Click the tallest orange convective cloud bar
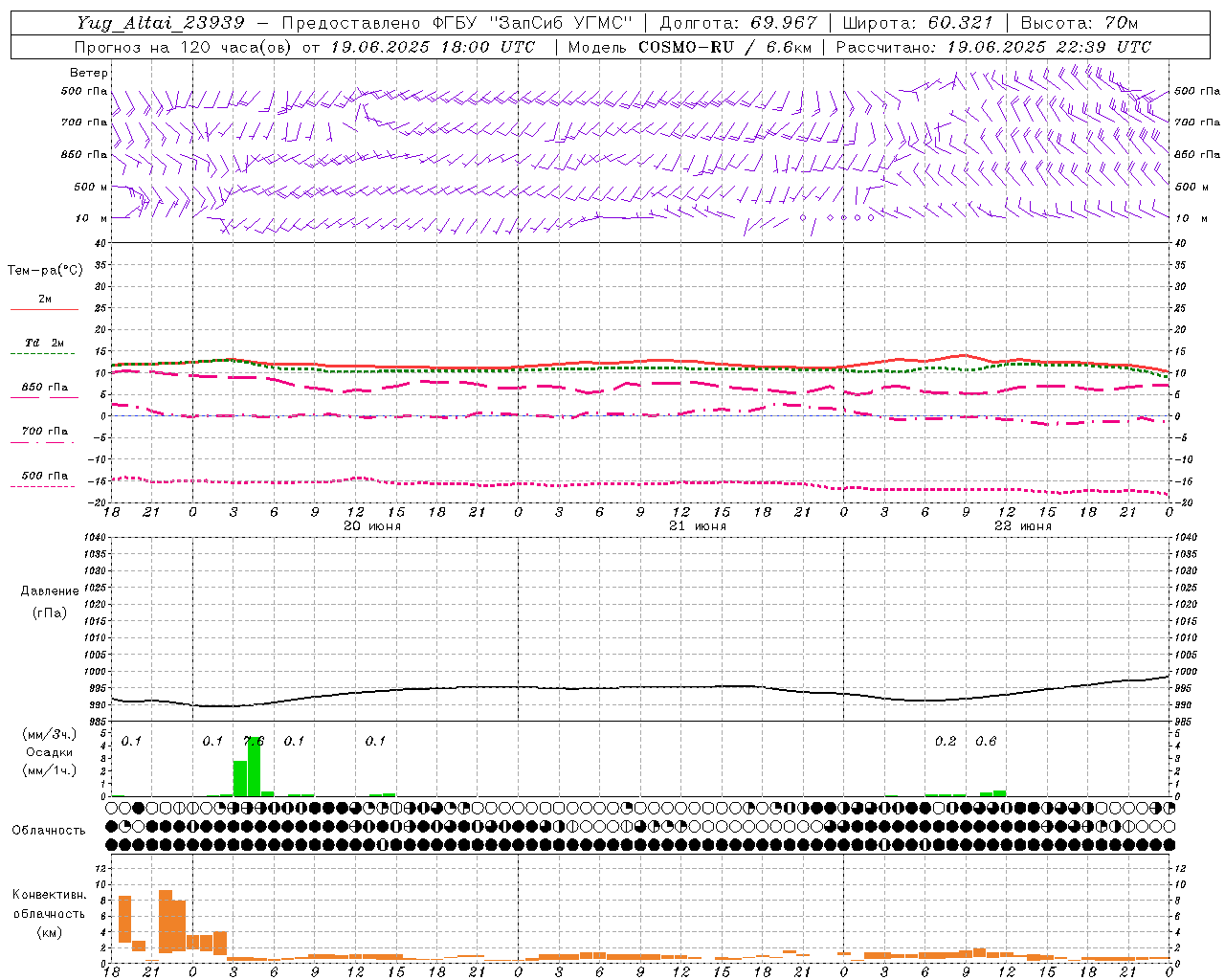 pos(166,922)
